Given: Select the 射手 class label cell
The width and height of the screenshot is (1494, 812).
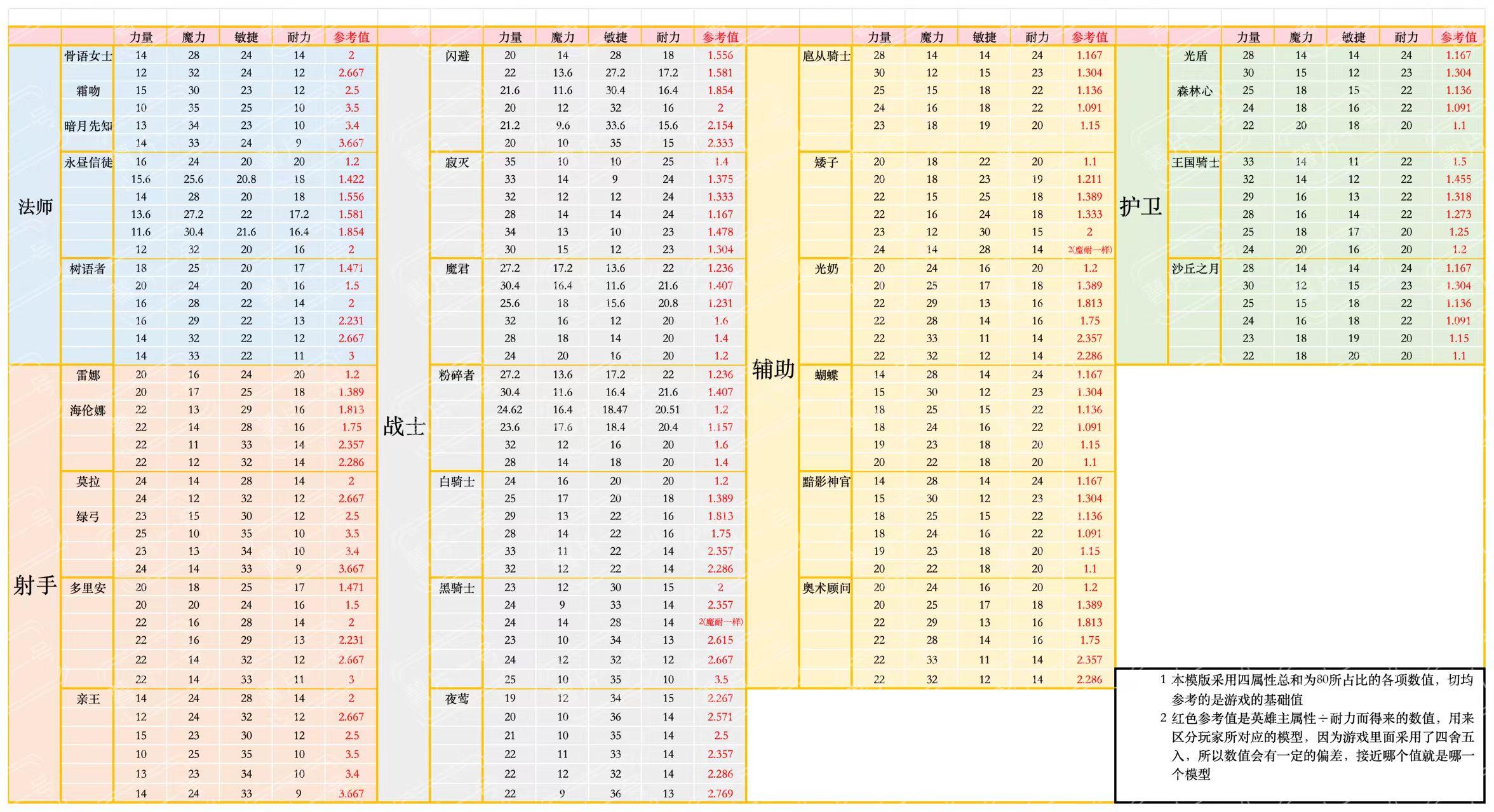Looking at the screenshot, I should [x=35, y=585].
